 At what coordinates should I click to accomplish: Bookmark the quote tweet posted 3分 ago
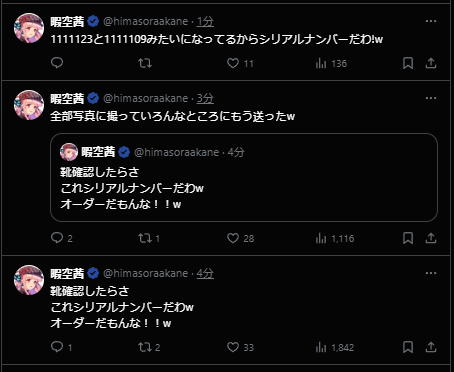(408, 238)
